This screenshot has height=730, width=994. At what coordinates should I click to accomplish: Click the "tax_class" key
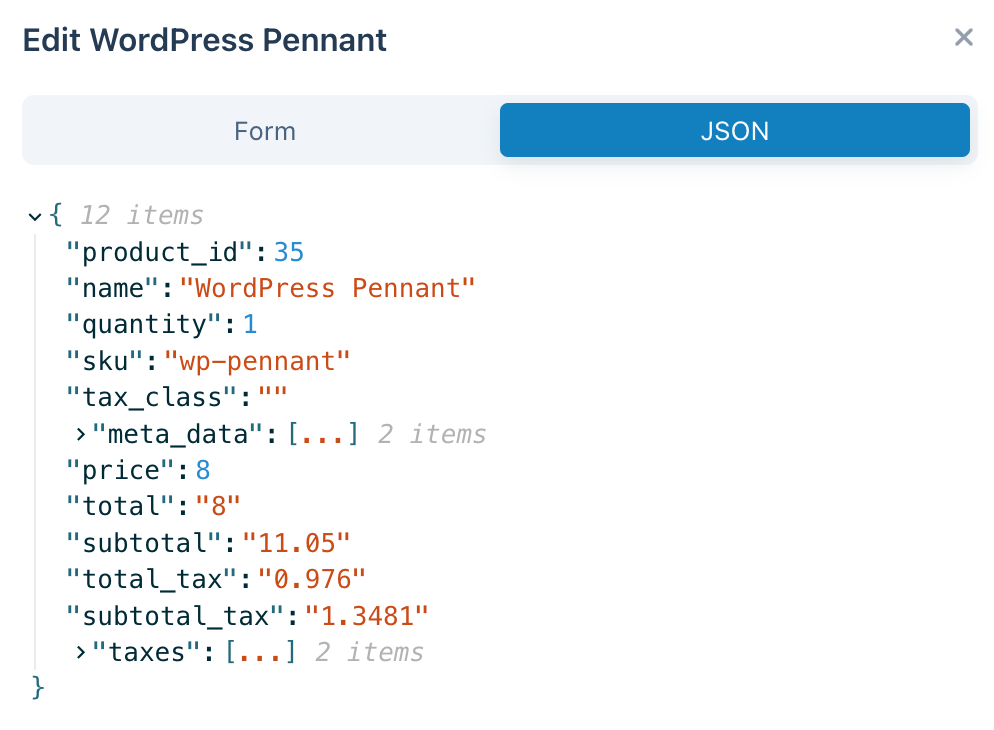pos(152,397)
